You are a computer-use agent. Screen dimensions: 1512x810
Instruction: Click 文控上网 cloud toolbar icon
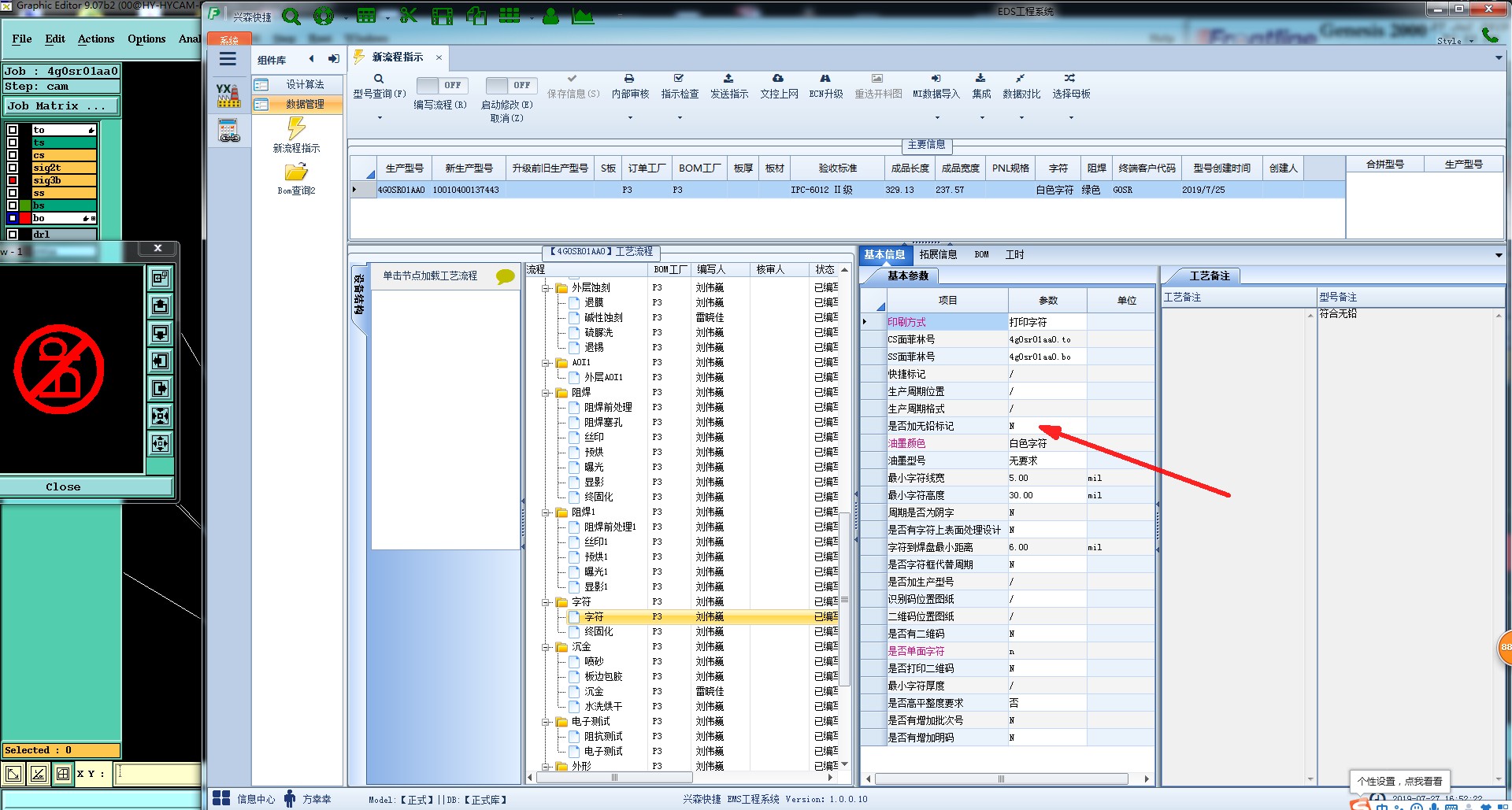pos(778,79)
